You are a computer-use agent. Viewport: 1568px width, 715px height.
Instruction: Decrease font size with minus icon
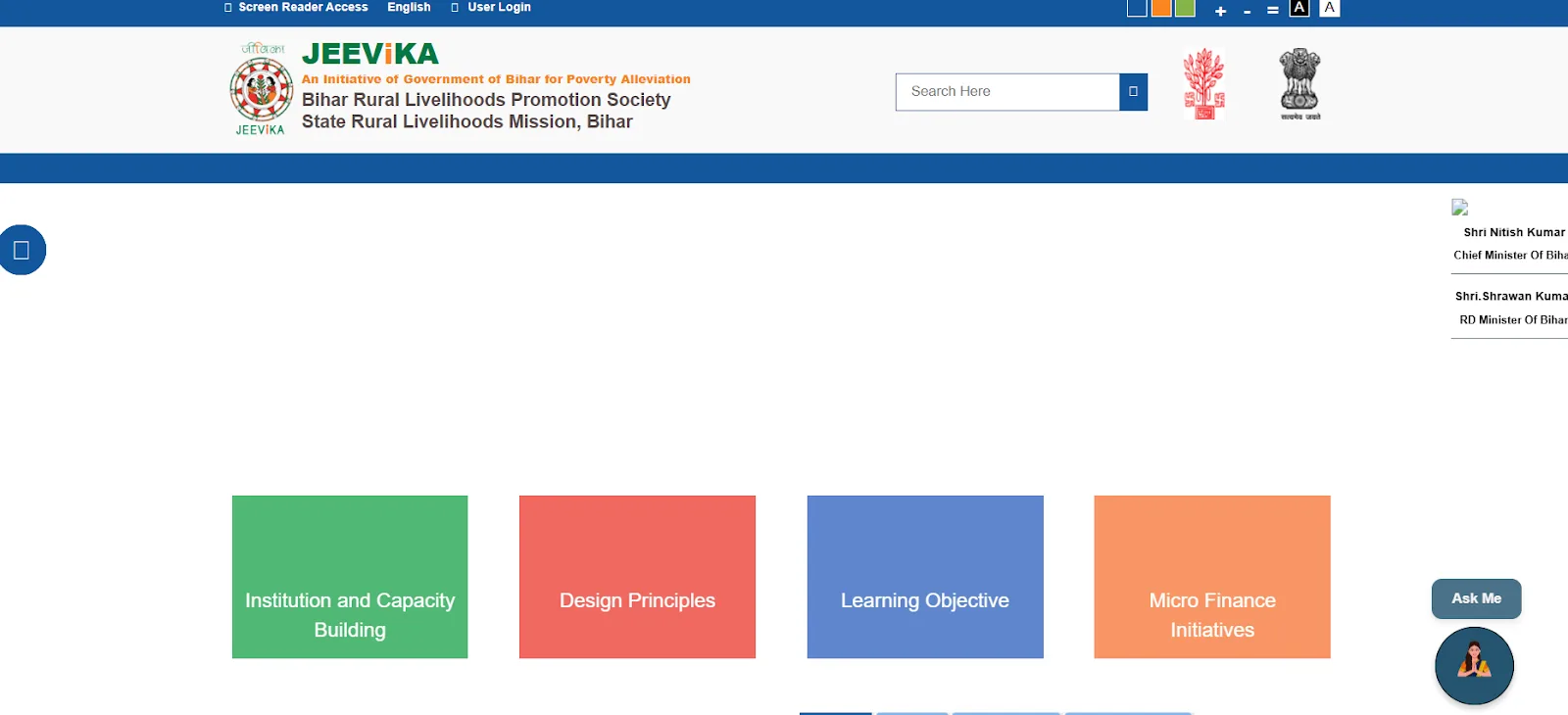[1247, 11]
